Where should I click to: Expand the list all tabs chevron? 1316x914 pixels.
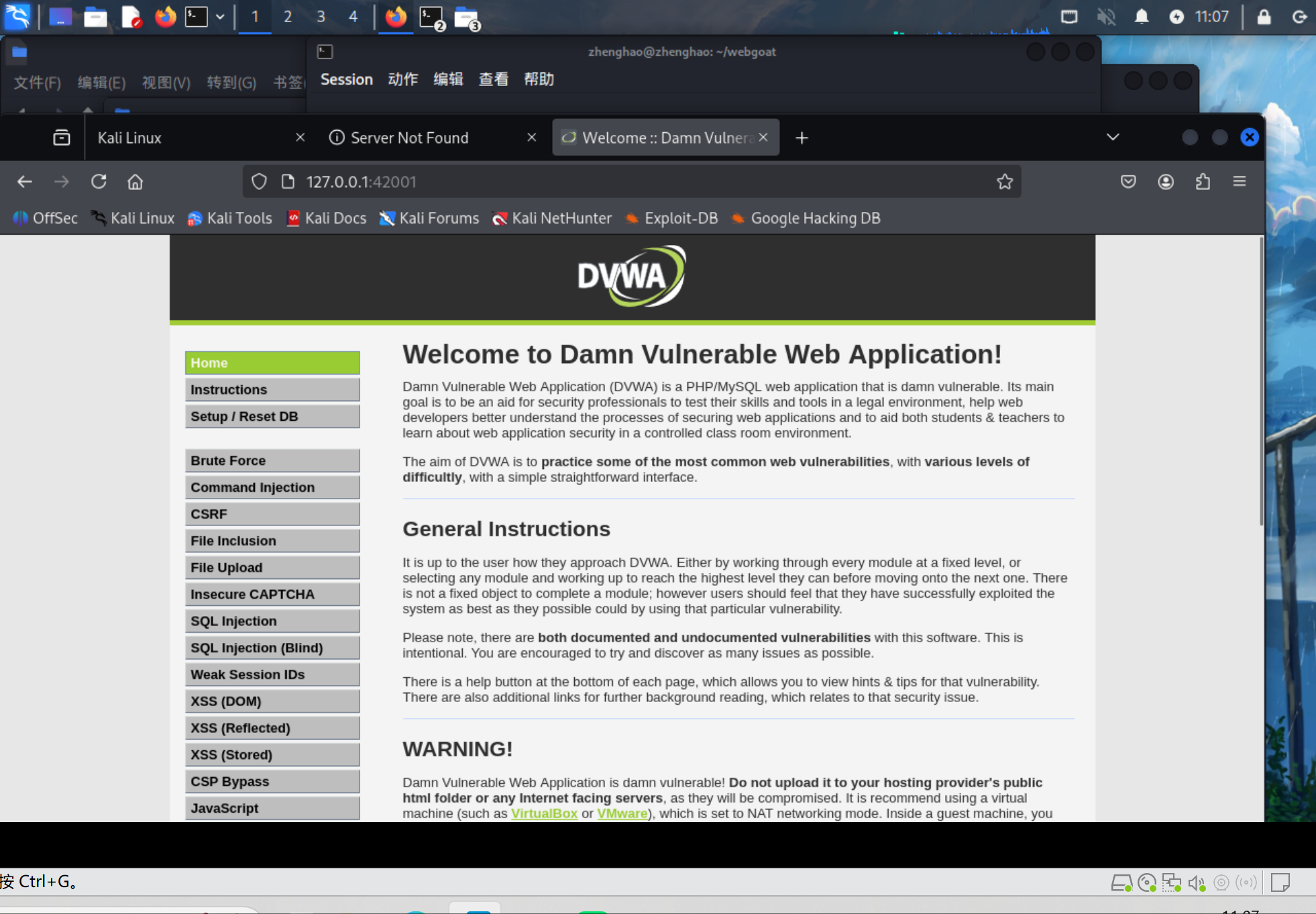pyautogui.click(x=1113, y=138)
